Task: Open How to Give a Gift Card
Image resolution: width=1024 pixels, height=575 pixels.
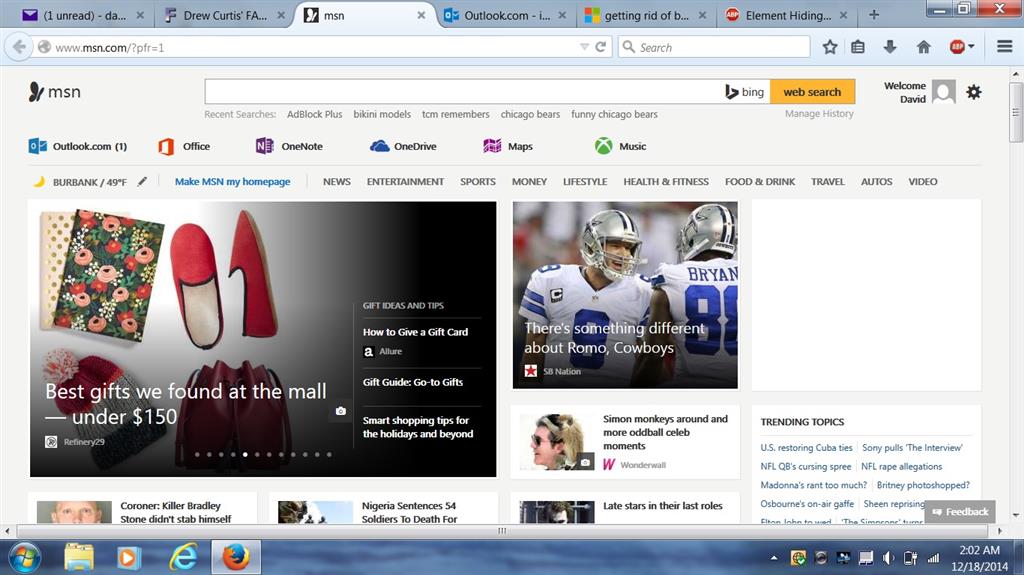Action: tap(415, 332)
